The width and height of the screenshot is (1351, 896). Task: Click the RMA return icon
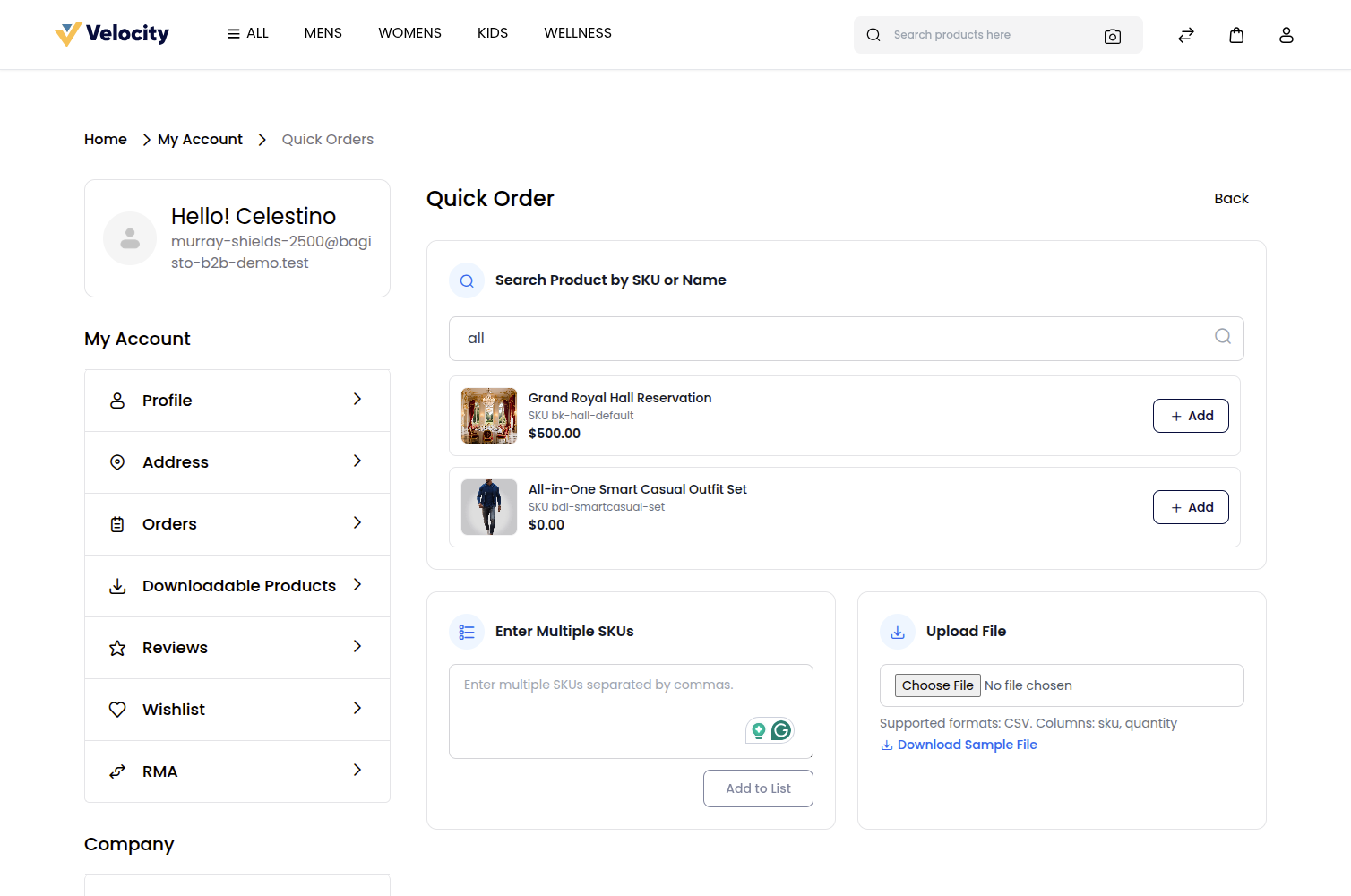117,771
